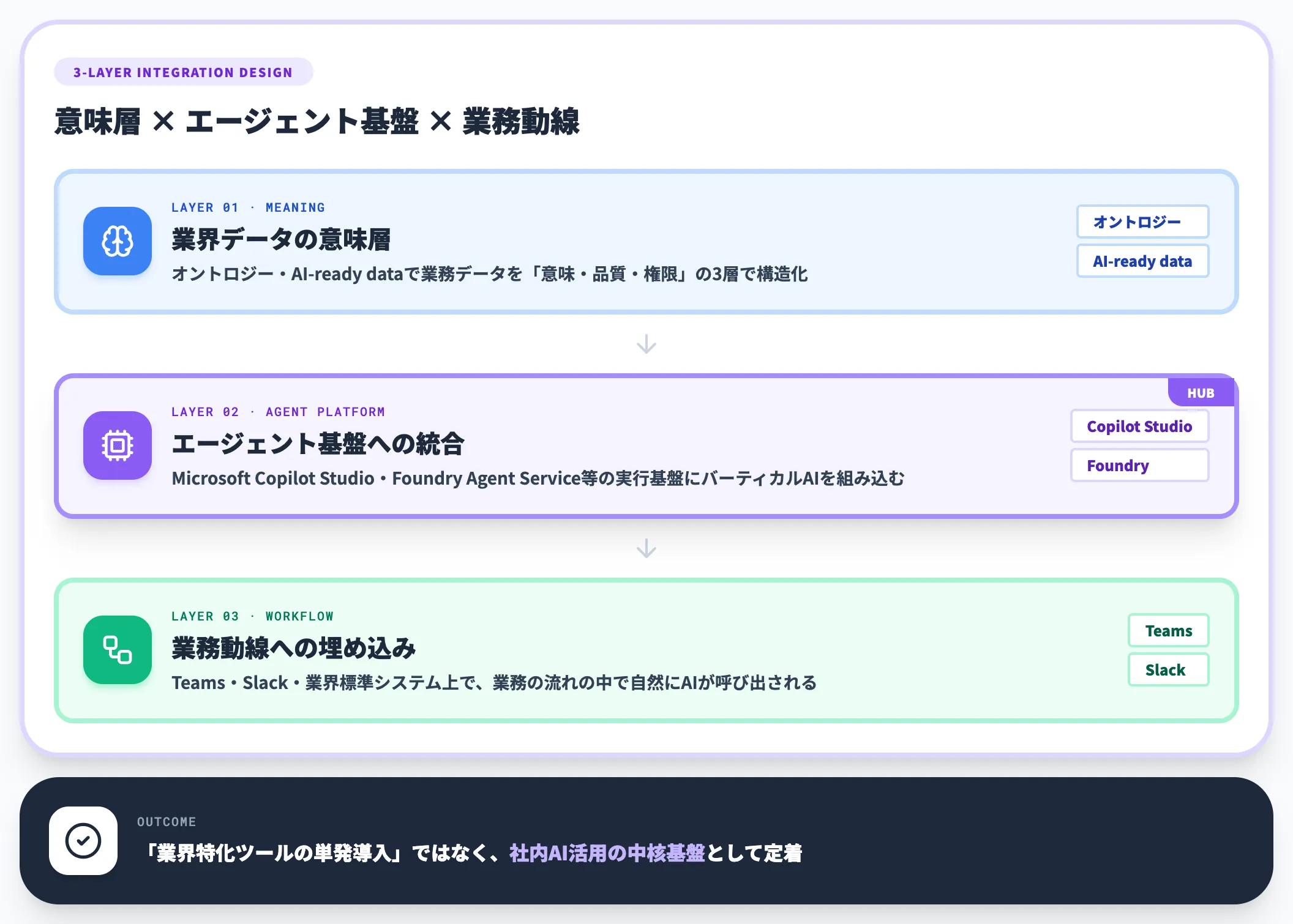Click the LAYER 01 · MEANING label

point(248,207)
